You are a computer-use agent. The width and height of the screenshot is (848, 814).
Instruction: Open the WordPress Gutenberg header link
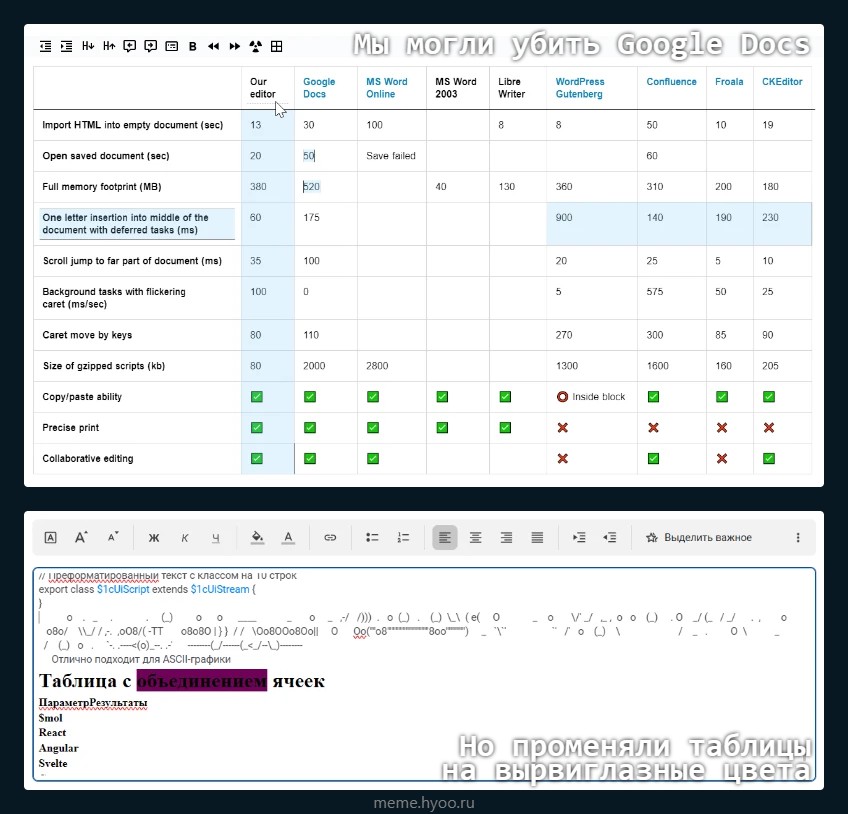(x=580, y=88)
